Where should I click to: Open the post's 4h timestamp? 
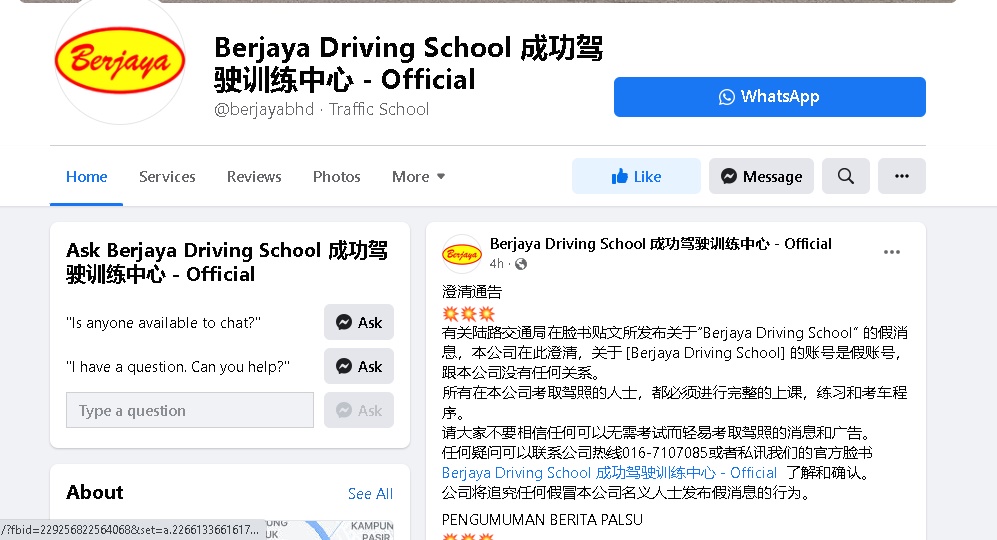496,264
